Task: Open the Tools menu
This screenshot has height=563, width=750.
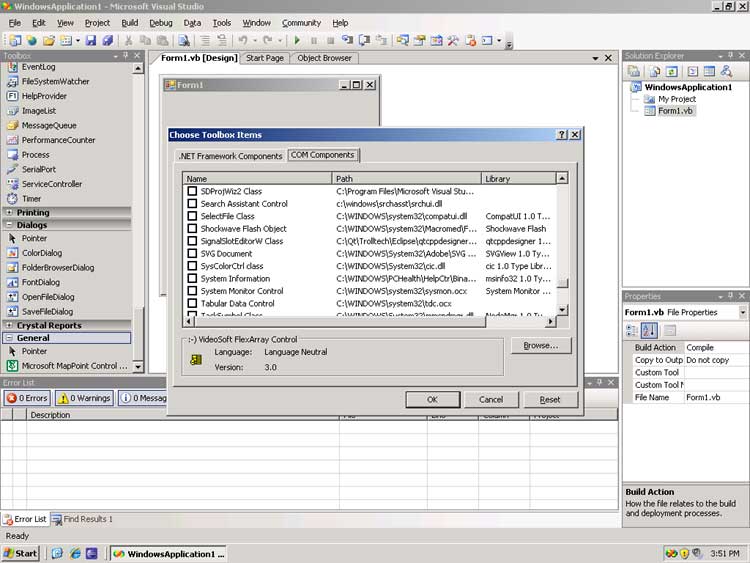Action: click(x=221, y=23)
